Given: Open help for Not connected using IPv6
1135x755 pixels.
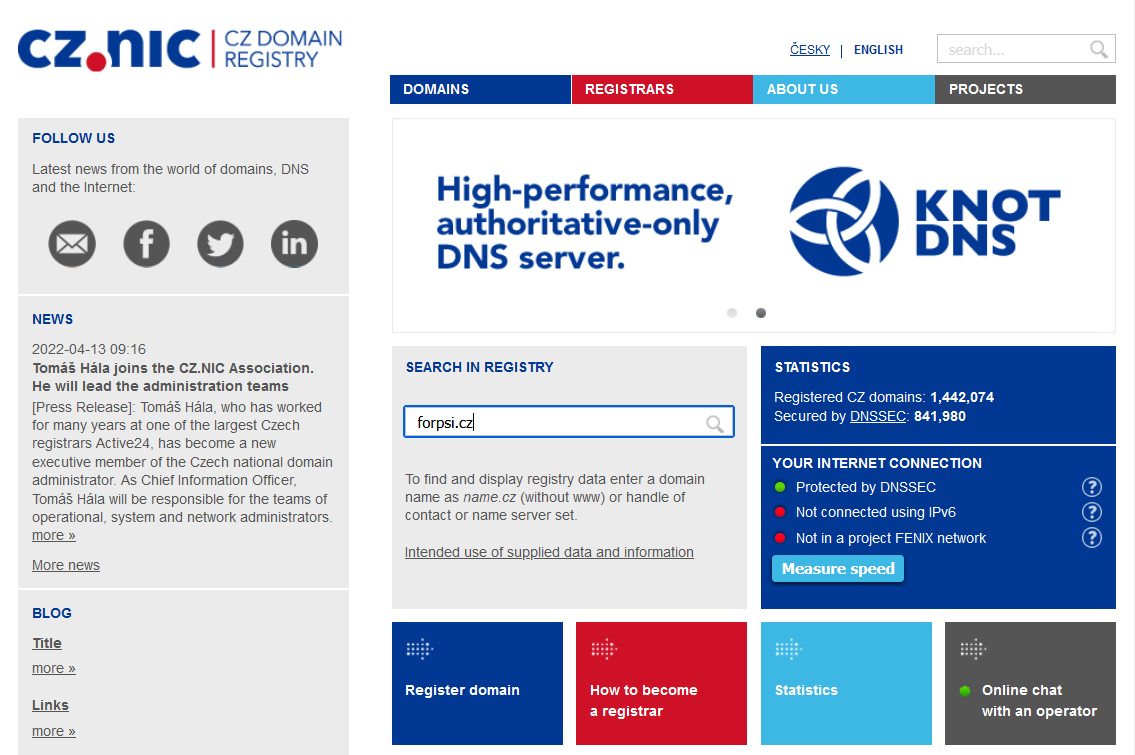Looking at the screenshot, I should [x=1092, y=513].
